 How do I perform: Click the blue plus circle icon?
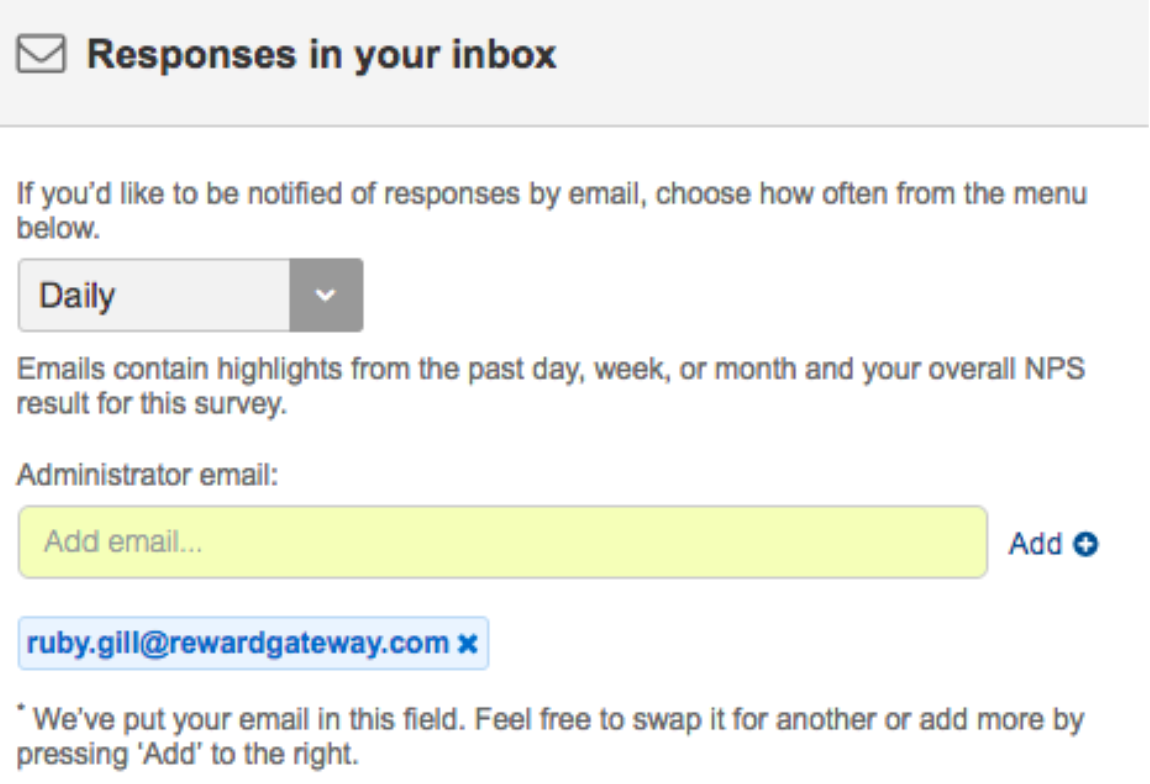1085,544
